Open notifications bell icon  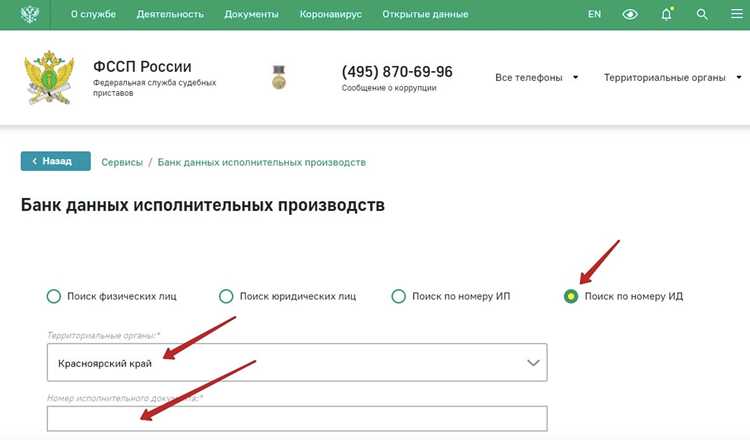tap(666, 14)
